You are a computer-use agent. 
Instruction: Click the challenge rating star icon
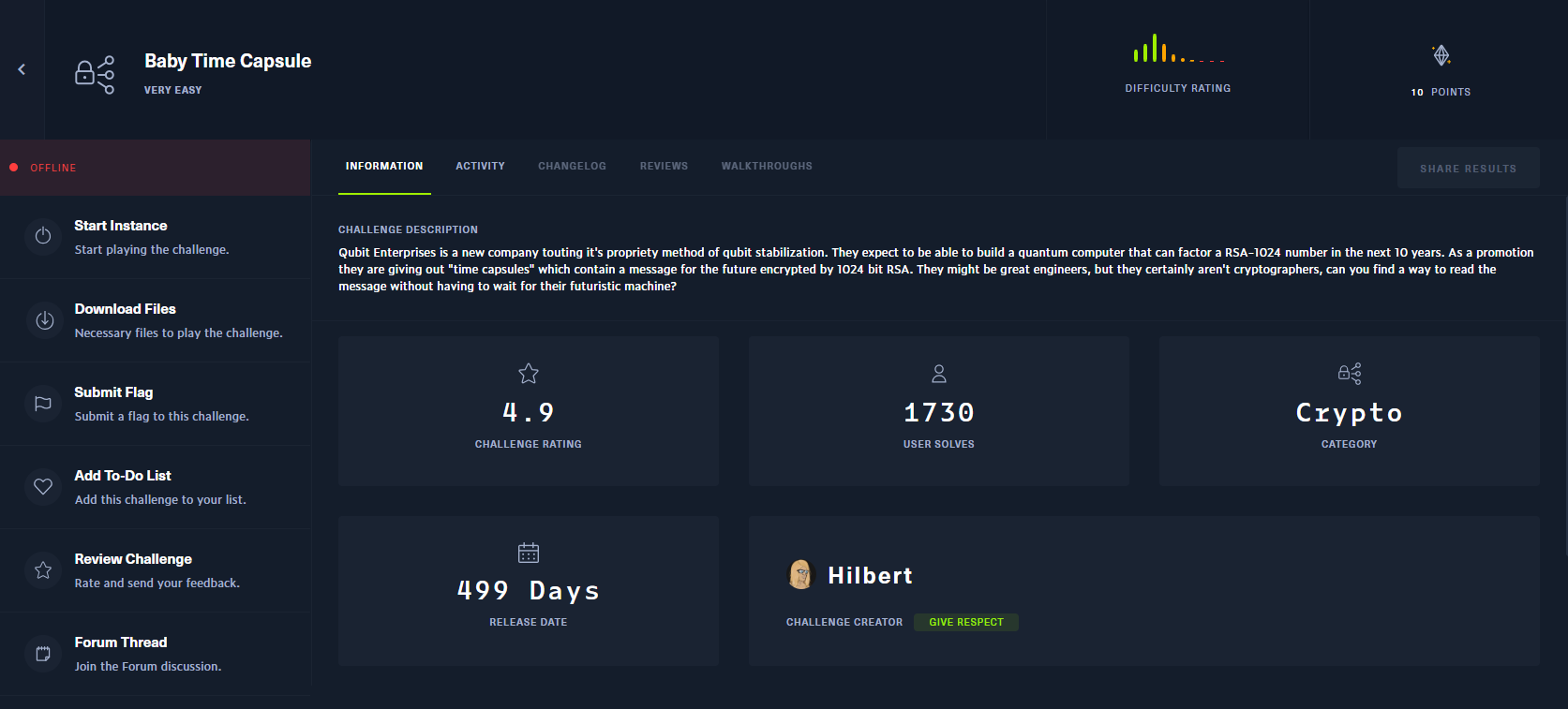tap(529, 374)
